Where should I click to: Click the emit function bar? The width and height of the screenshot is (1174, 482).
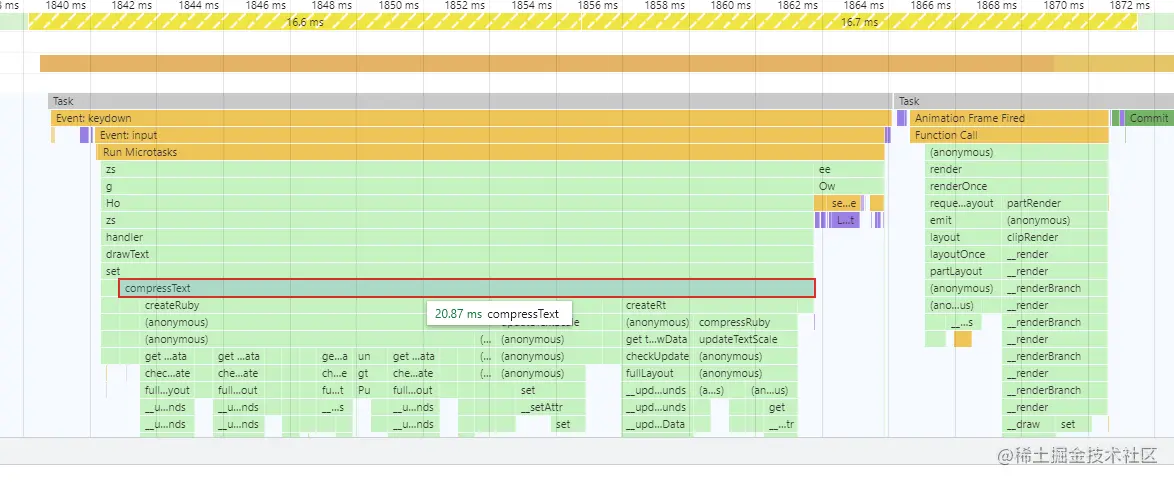click(x=963, y=220)
